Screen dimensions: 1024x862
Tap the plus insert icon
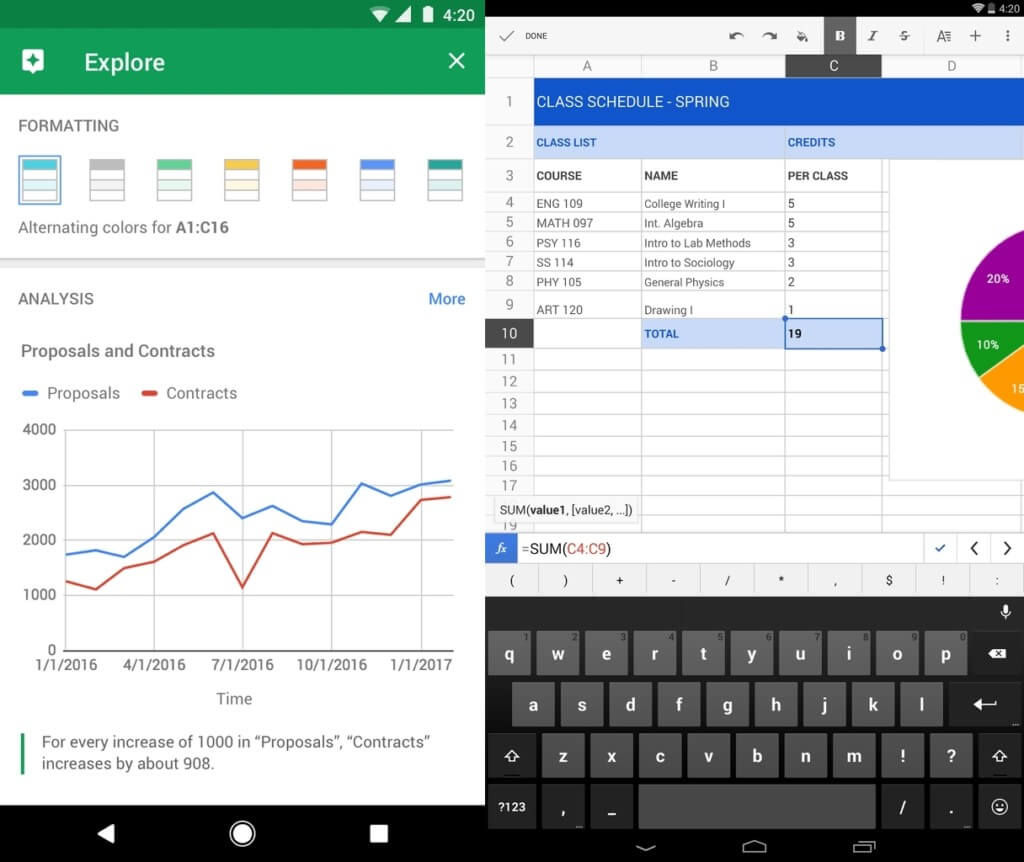coord(975,36)
